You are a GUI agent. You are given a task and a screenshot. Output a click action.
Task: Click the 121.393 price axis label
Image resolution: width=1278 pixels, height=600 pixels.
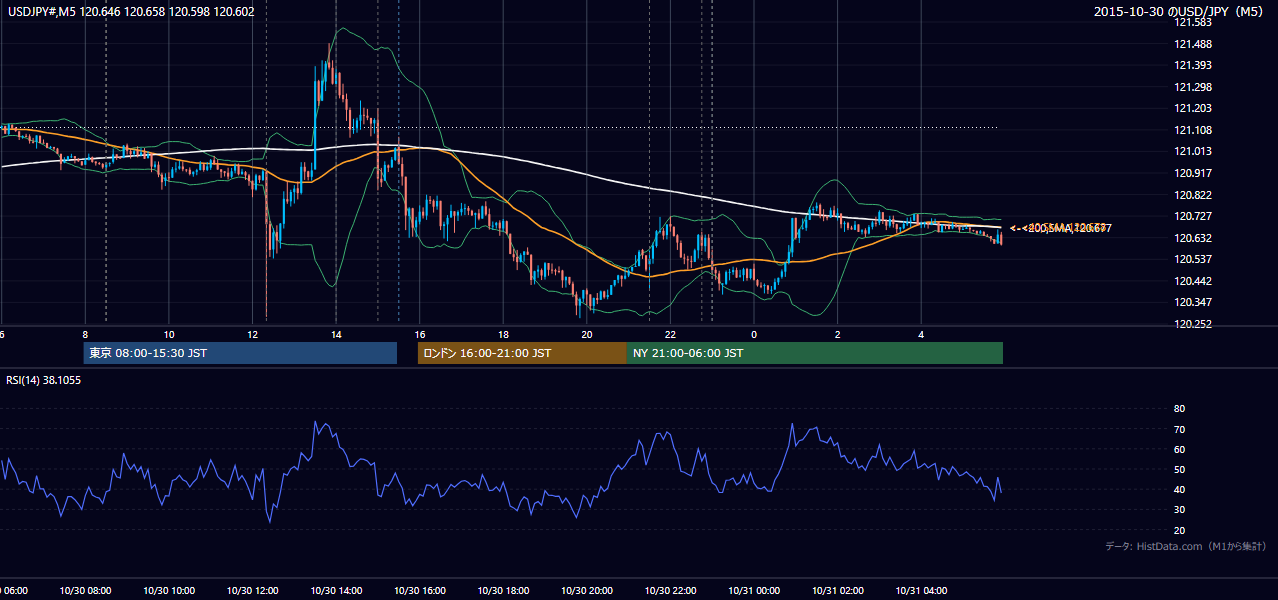click(1192, 65)
